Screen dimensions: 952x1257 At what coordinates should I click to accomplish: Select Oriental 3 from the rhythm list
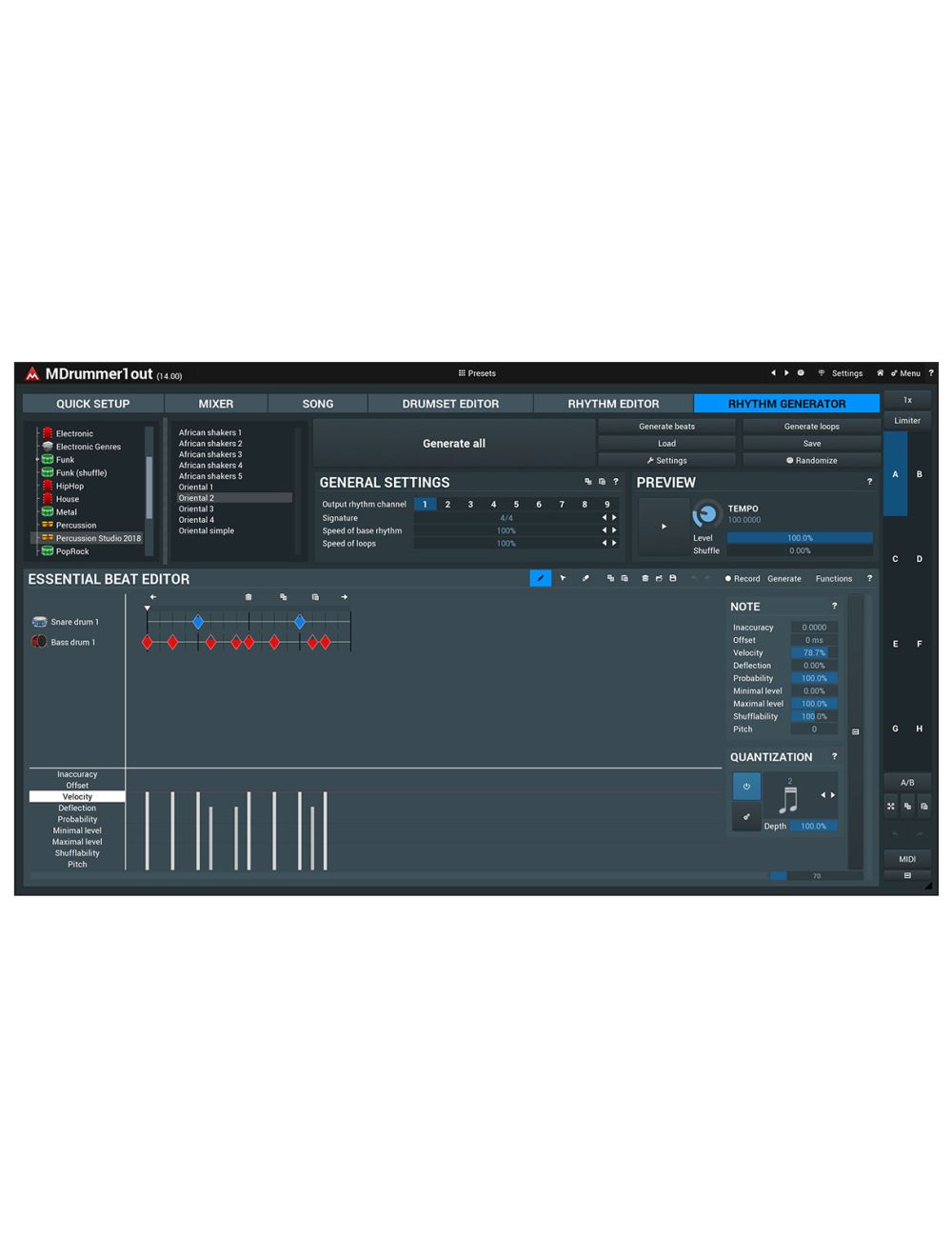[196, 509]
